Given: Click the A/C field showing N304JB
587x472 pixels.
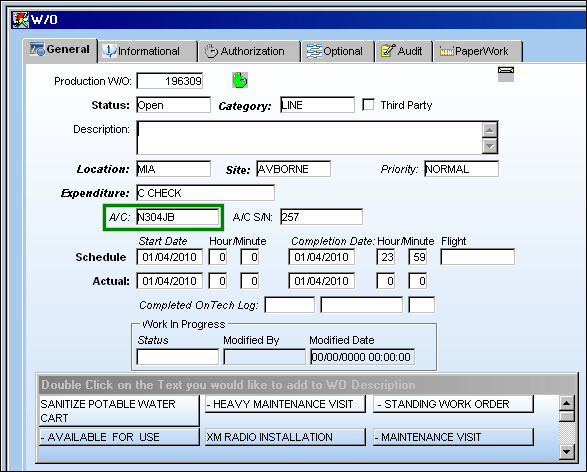Looking at the screenshot, I should [x=178, y=217].
